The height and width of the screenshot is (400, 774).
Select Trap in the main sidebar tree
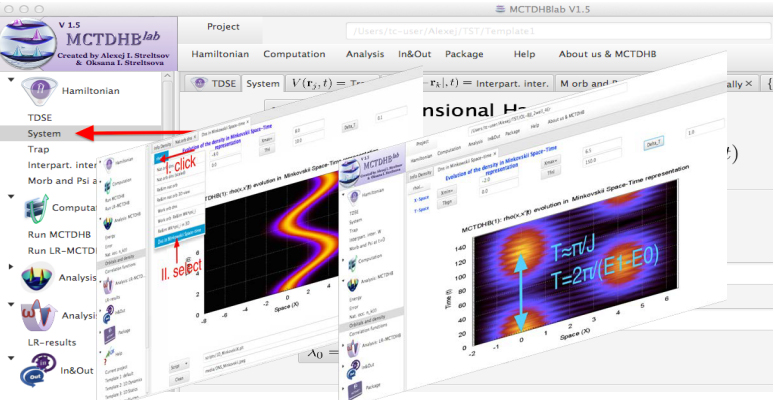[x=39, y=149]
